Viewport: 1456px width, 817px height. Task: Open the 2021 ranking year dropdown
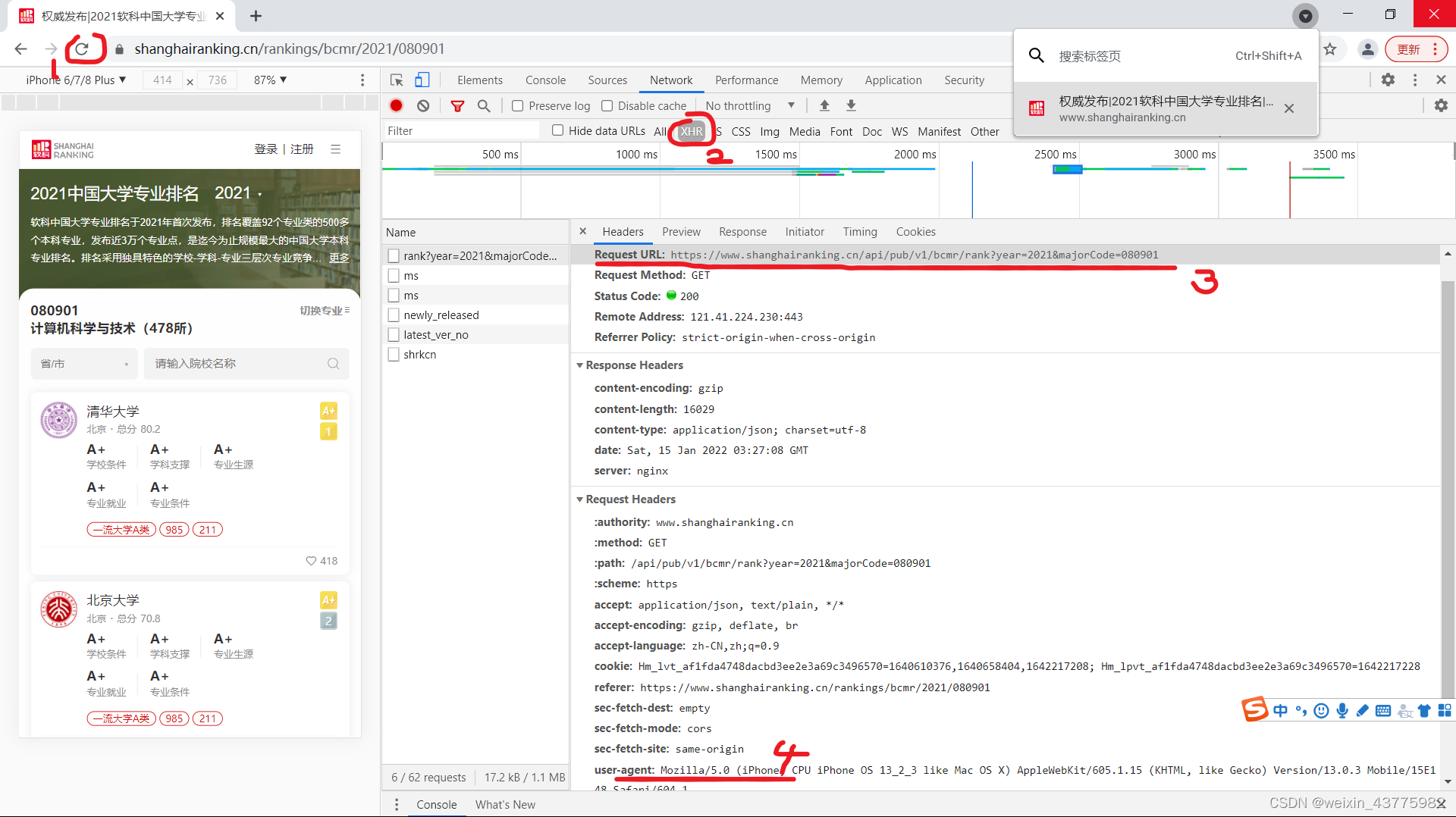[x=237, y=193]
